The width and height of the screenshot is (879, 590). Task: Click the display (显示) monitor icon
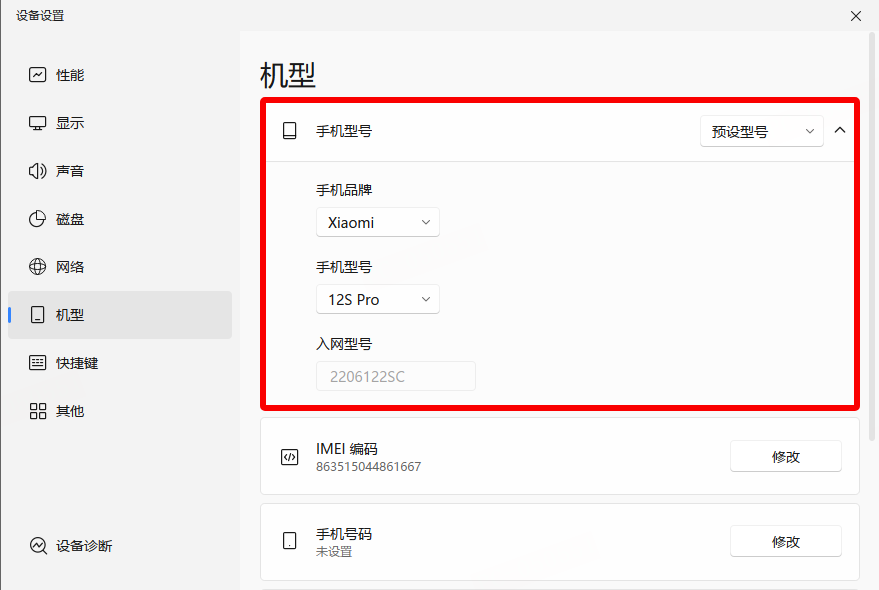coord(38,123)
